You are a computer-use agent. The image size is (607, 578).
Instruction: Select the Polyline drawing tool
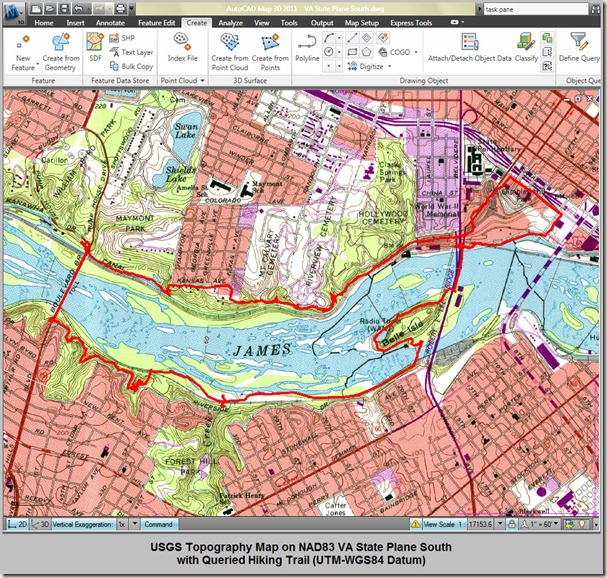307,48
